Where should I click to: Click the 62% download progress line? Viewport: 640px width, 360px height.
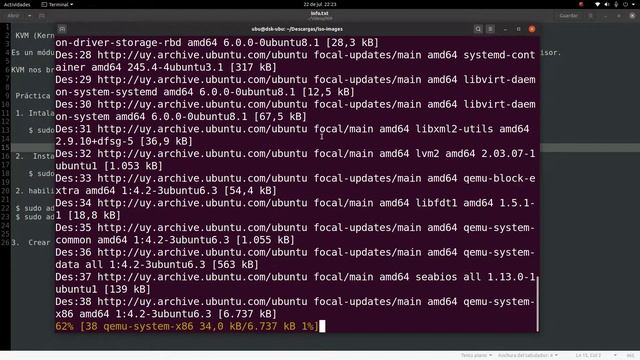click(187, 326)
